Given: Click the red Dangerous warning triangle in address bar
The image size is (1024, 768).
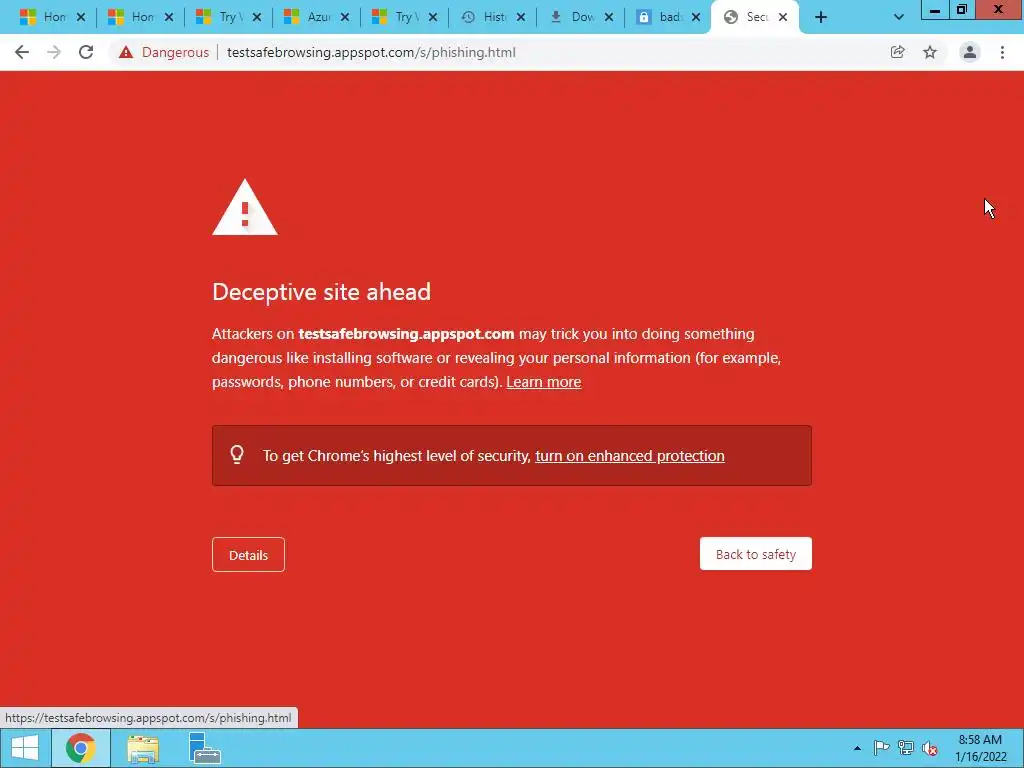Looking at the screenshot, I should (126, 52).
